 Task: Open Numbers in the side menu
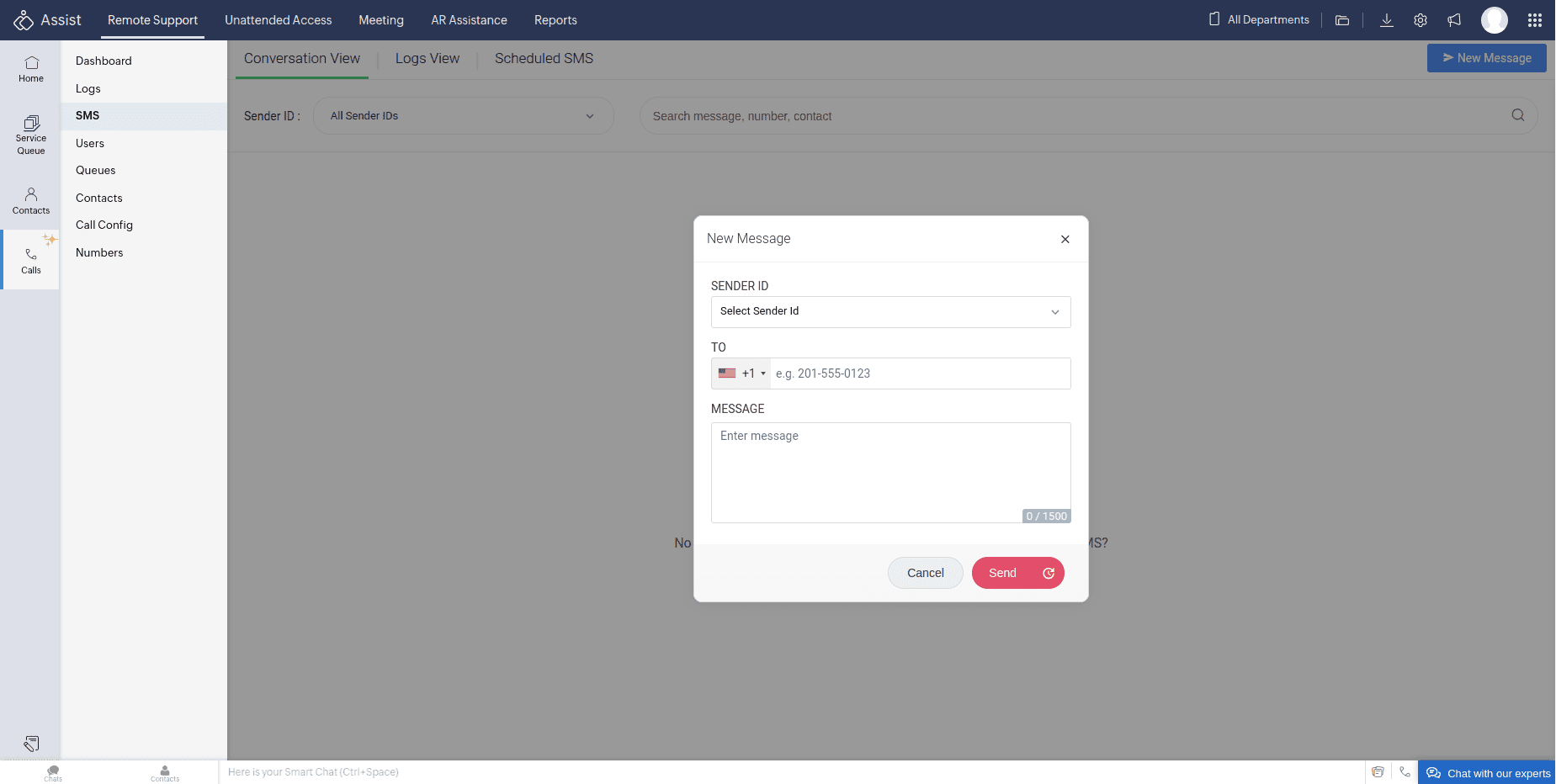144,252
